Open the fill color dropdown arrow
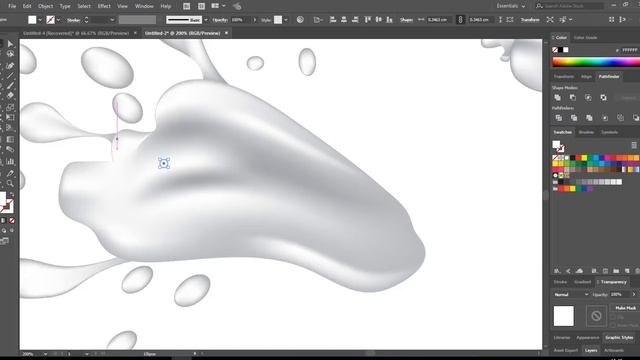 (40, 20)
